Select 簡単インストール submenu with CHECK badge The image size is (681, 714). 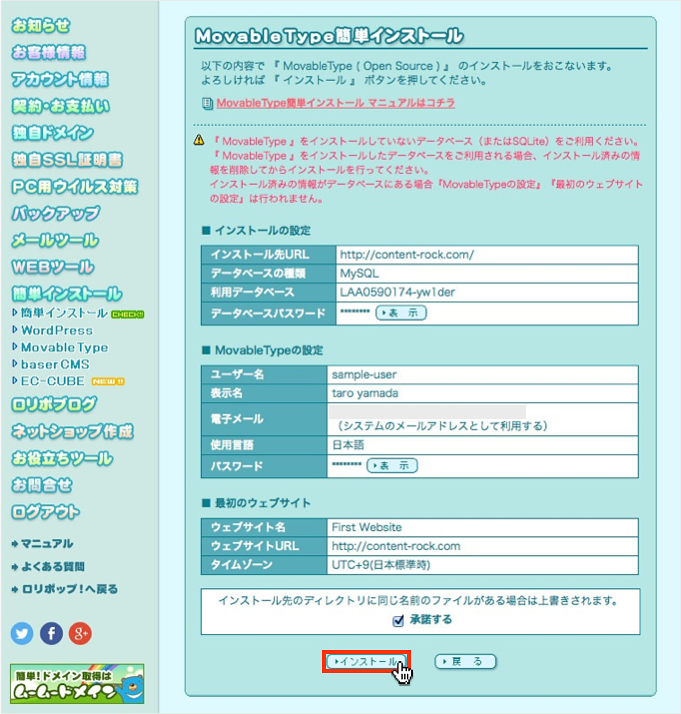coord(64,313)
